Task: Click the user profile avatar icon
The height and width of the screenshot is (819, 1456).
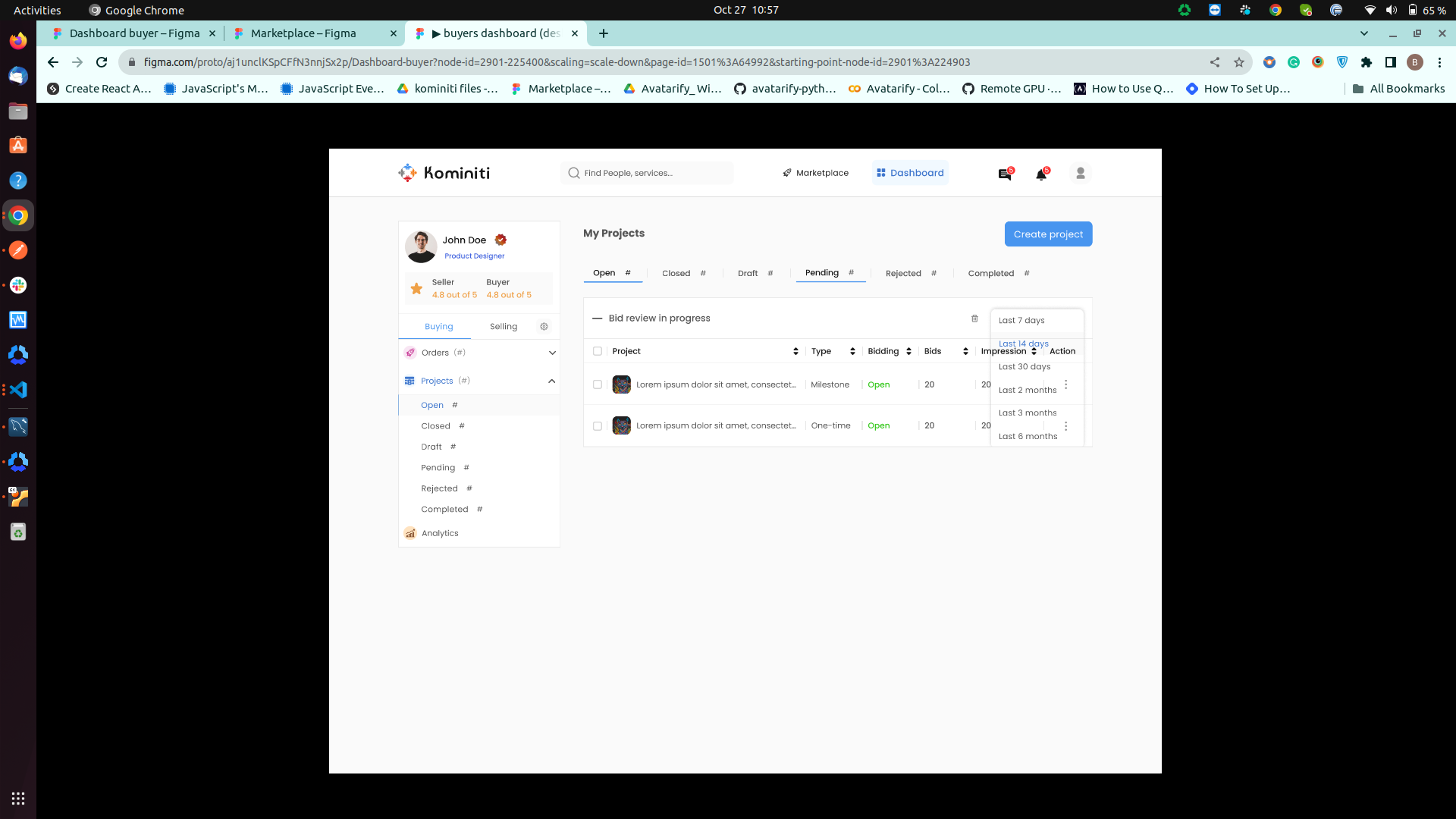Action: tap(1080, 173)
